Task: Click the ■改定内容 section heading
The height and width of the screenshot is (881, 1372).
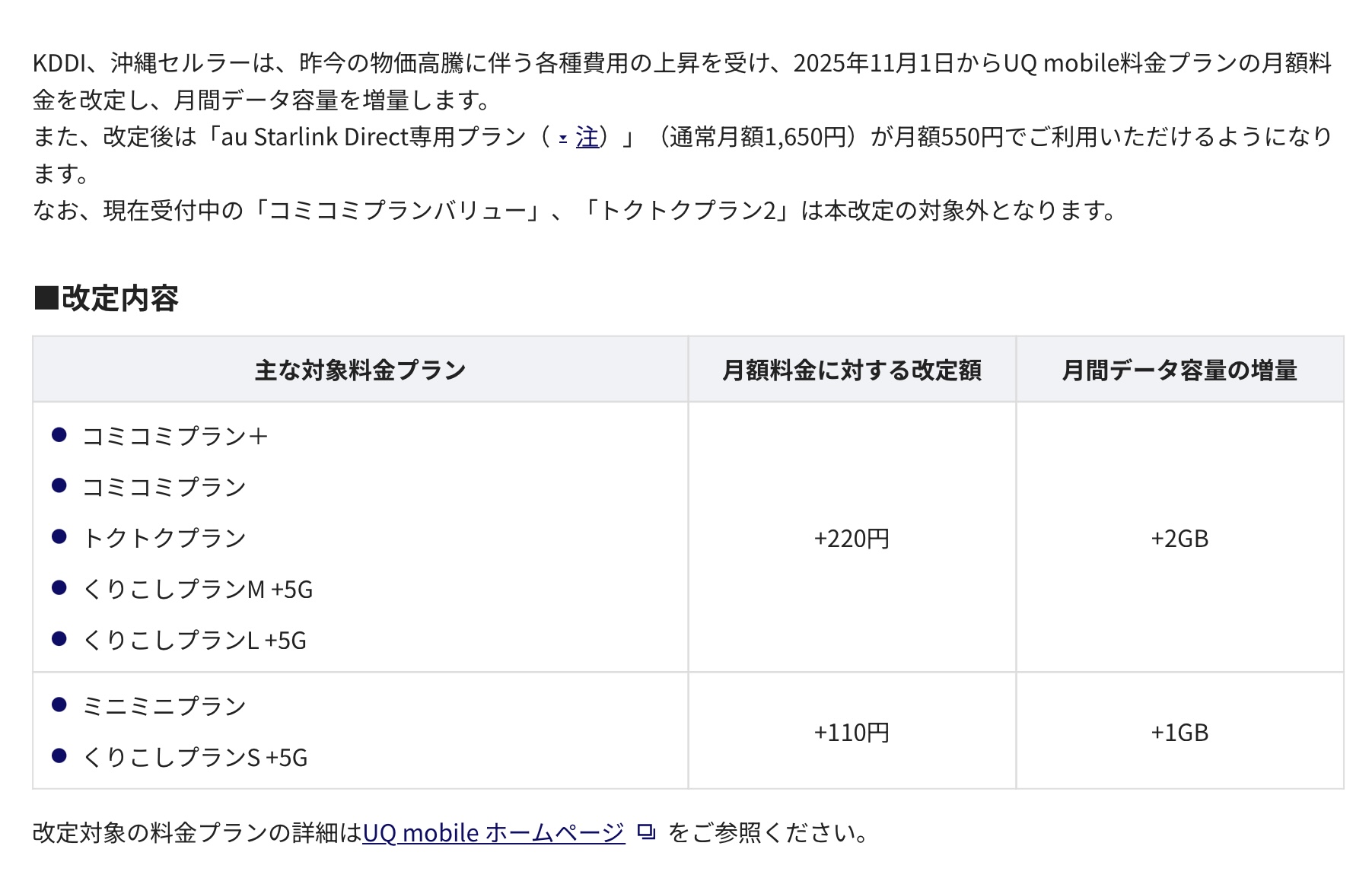Action: [106, 298]
